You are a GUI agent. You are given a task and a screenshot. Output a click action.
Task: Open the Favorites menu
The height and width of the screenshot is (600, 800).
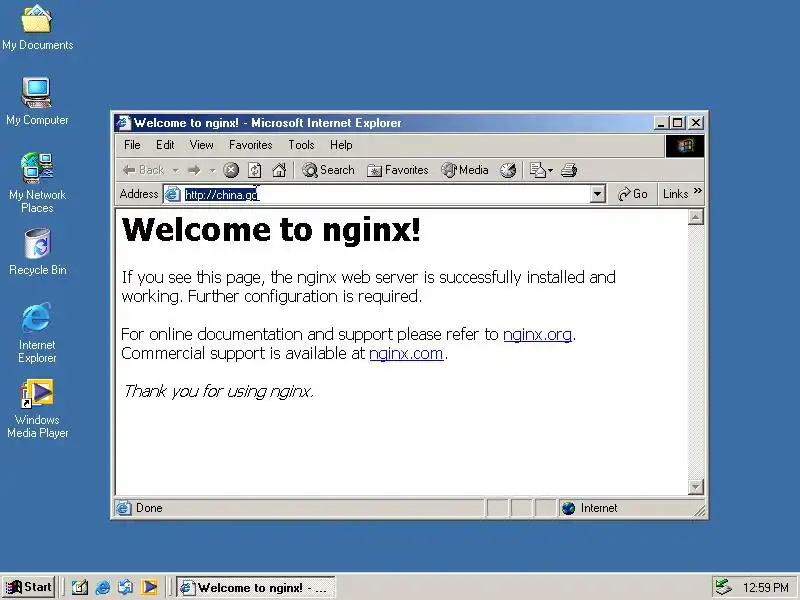(x=251, y=145)
